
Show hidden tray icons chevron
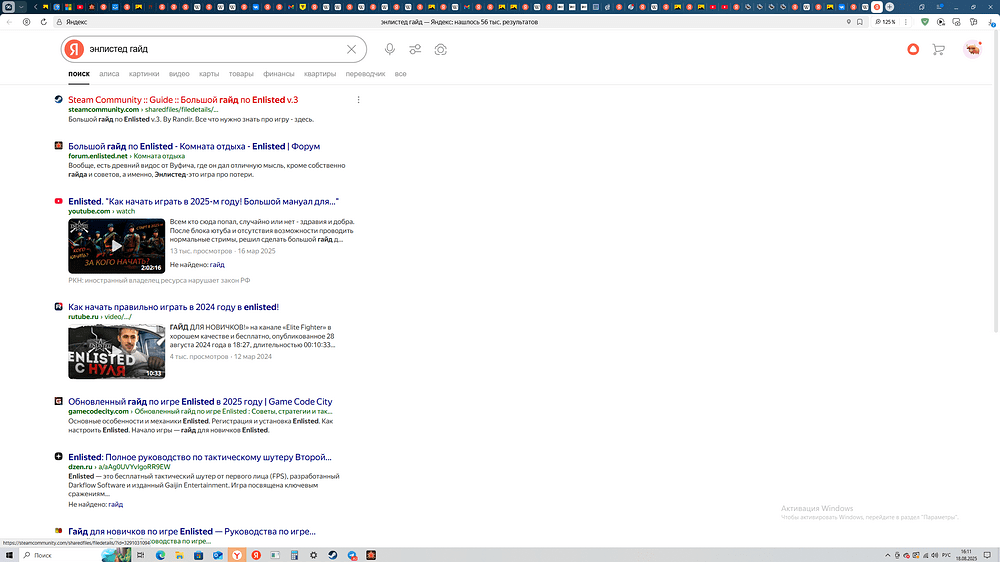888,555
